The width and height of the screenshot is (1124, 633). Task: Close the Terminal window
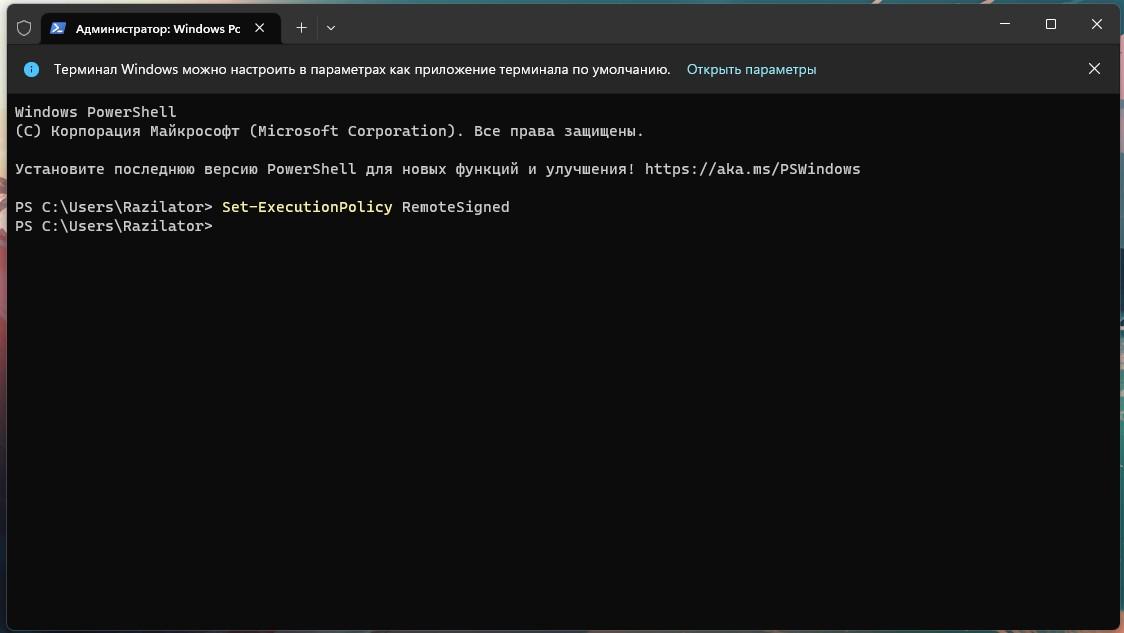pos(1097,24)
